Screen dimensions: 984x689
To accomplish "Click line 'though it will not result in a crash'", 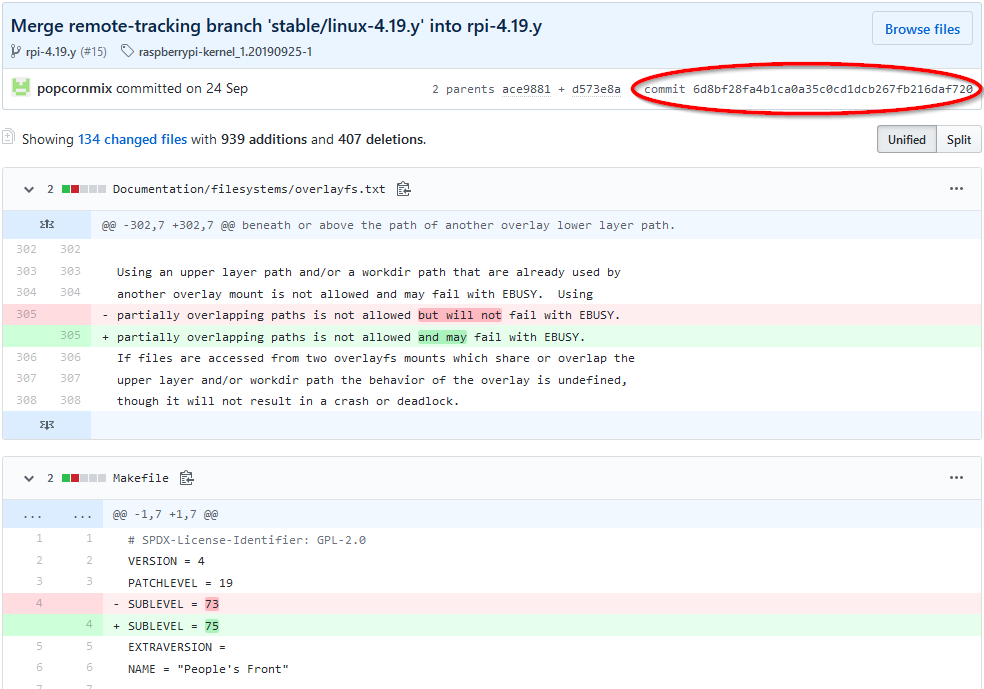I will tap(288, 401).
